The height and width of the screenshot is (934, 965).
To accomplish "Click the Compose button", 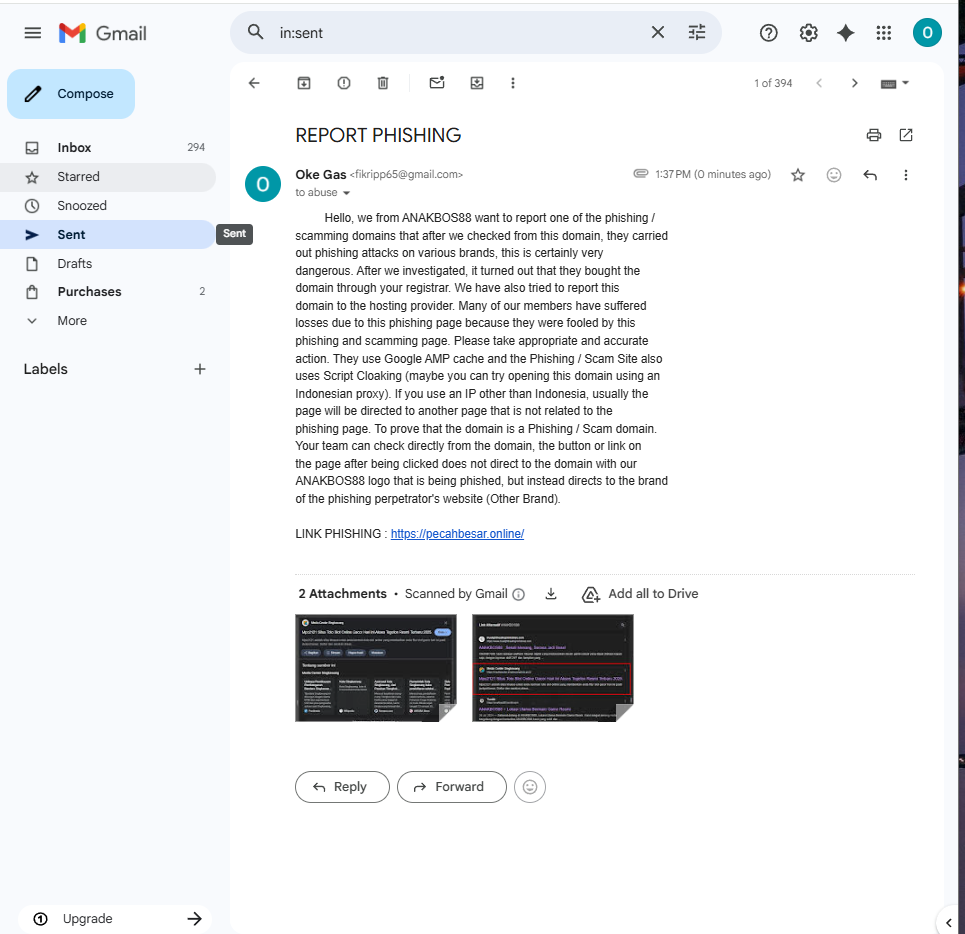I will click(71, 94).
